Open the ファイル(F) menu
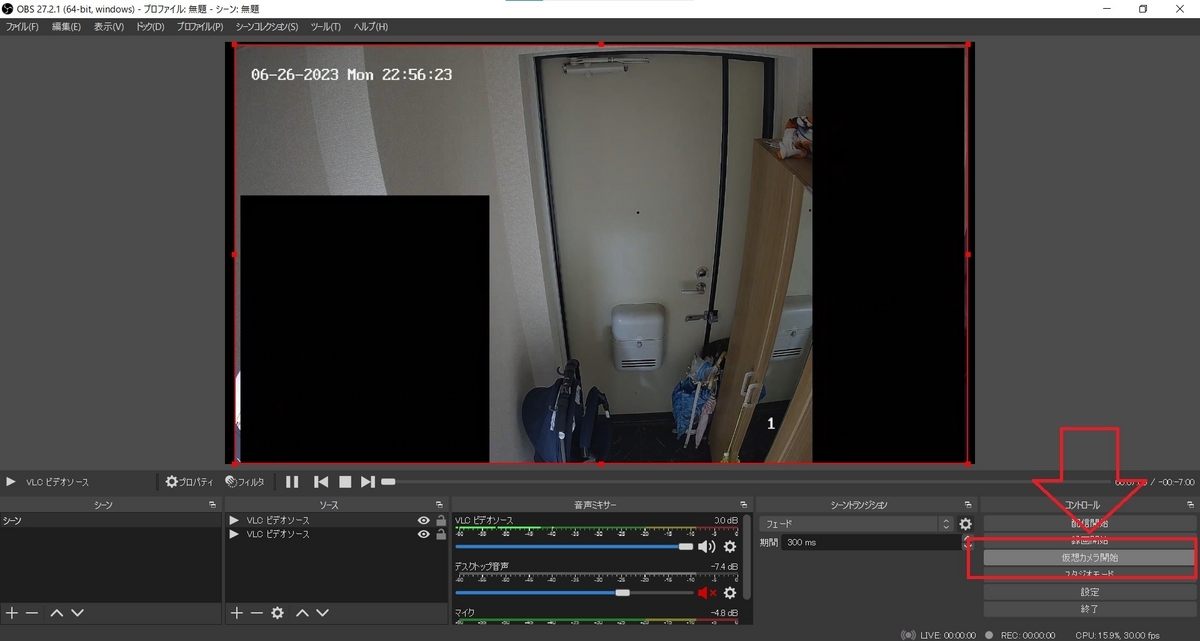Viewport: 1200px width, 641px height. pyautogui.click(x=21, y=27)
